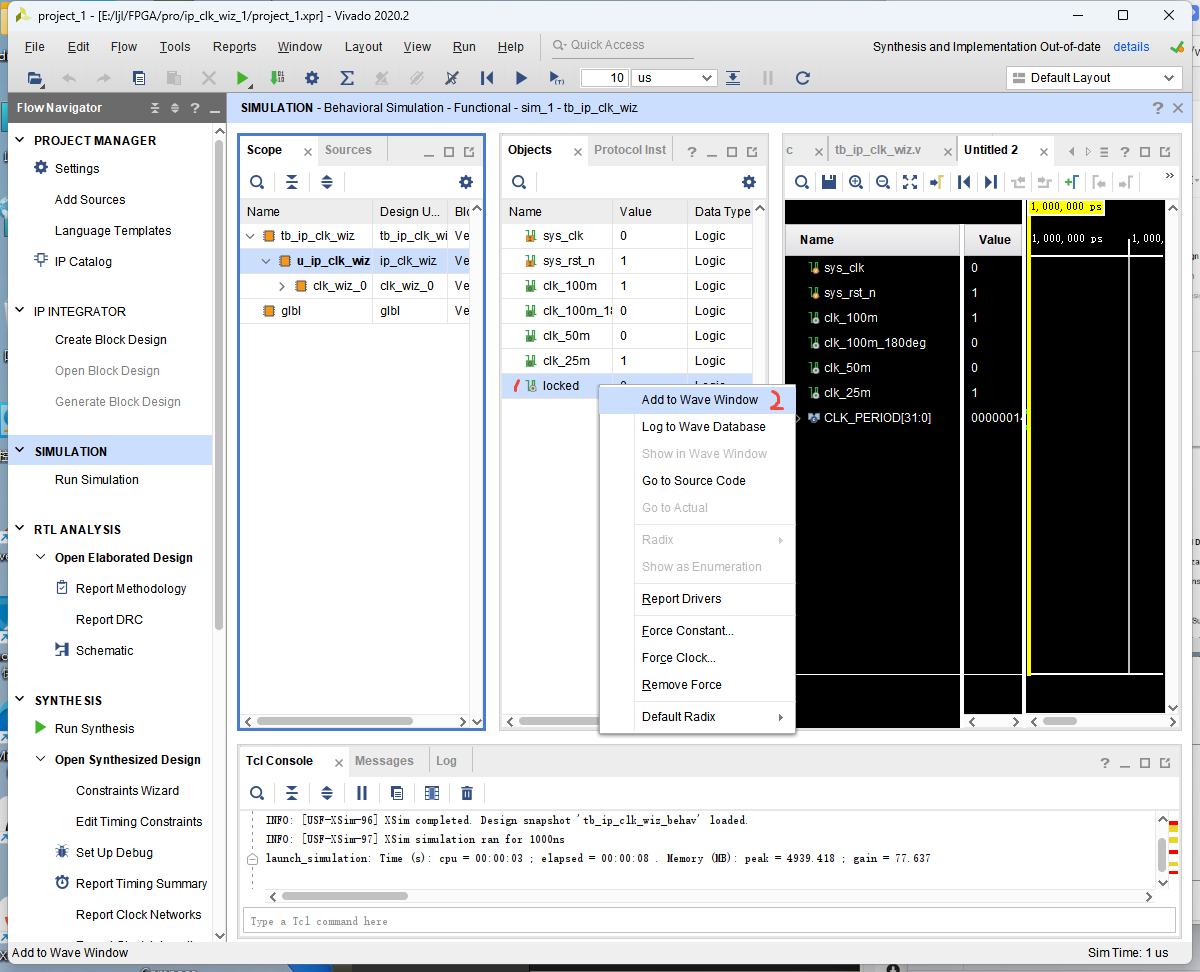The image size is (1200, 972).
Task: Restart simulation toolbar button
Action: pos(487,78)
